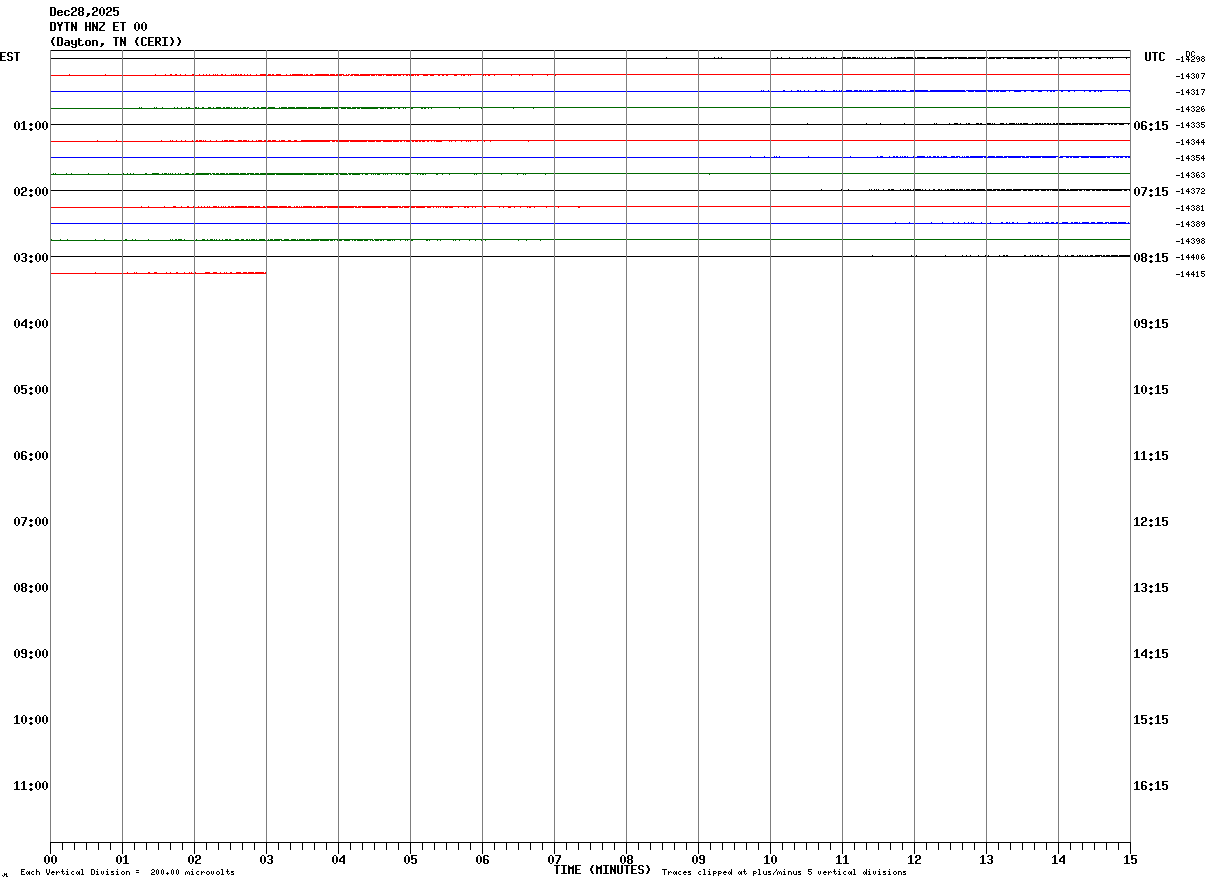Click the DC offset value '-14381'

coord(1190,208)
